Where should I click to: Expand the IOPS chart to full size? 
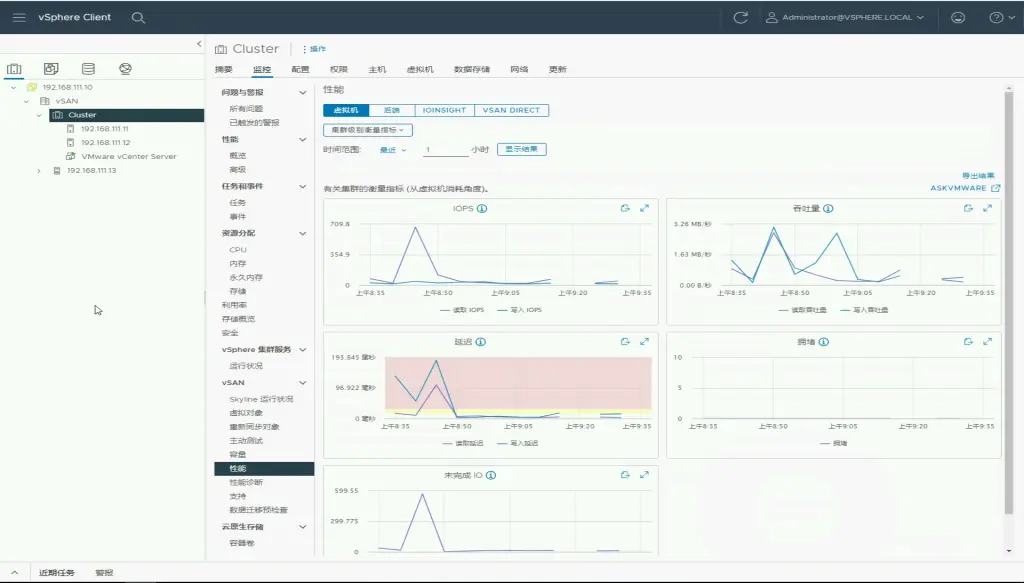645,208
